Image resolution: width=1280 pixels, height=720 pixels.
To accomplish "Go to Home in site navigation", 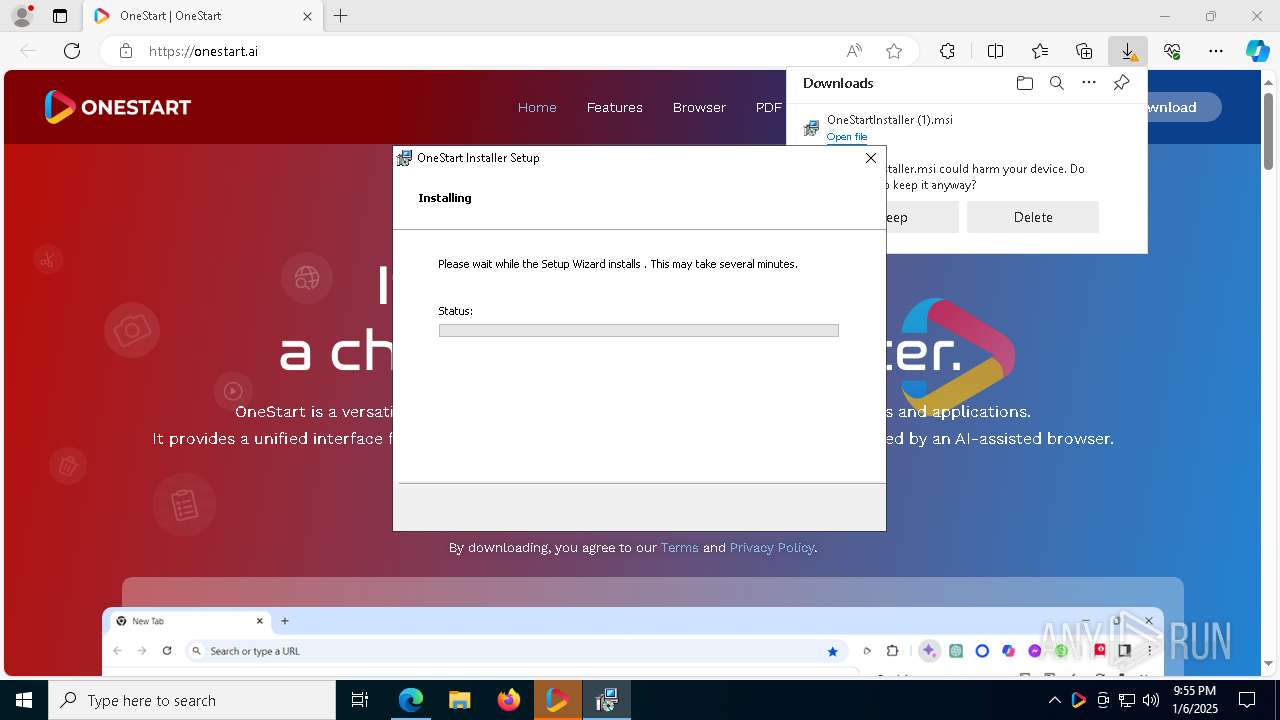I will click(x=537, y=107).
